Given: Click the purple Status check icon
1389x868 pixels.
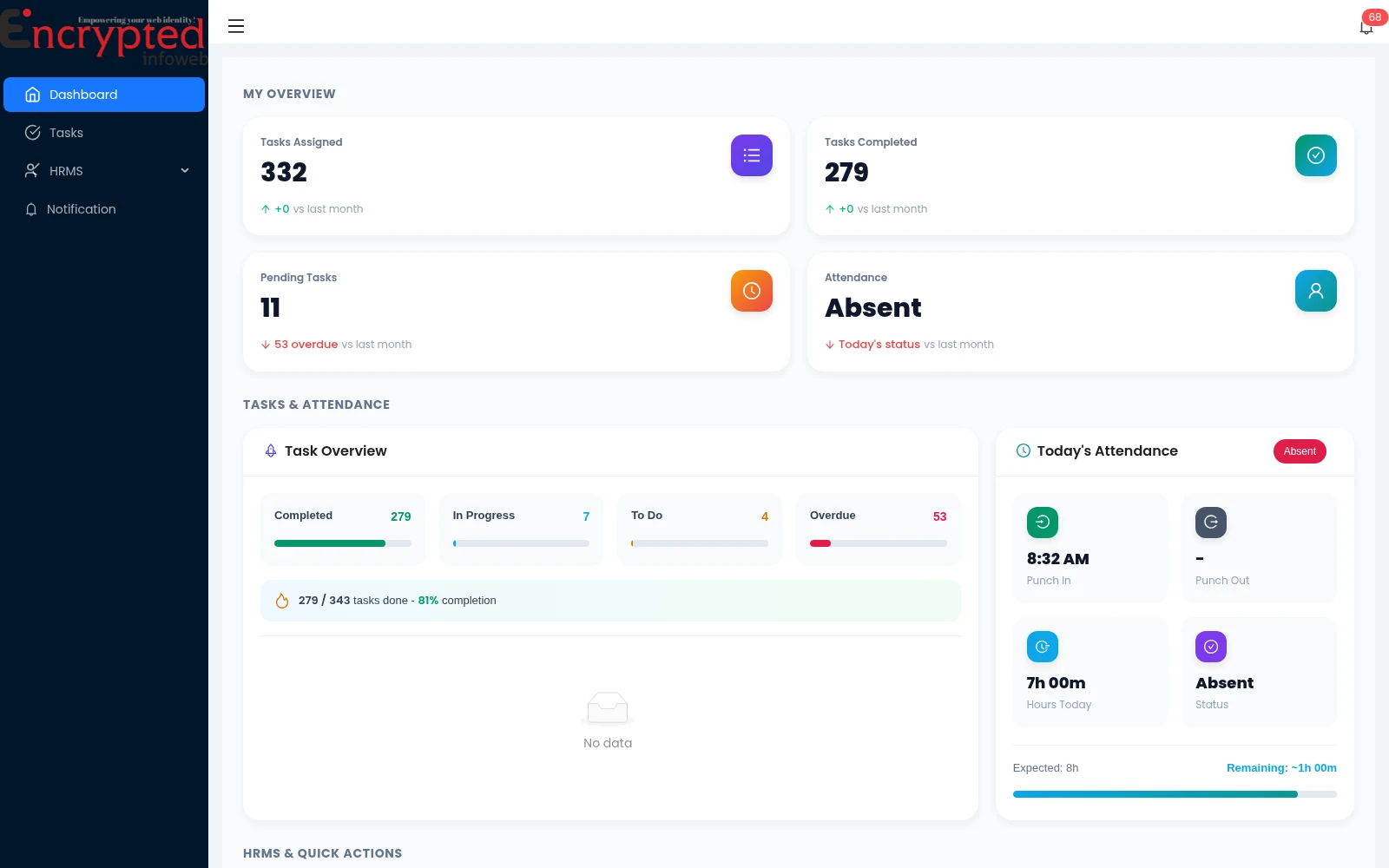Looking at the screenshot, I should coord(1211,647).
